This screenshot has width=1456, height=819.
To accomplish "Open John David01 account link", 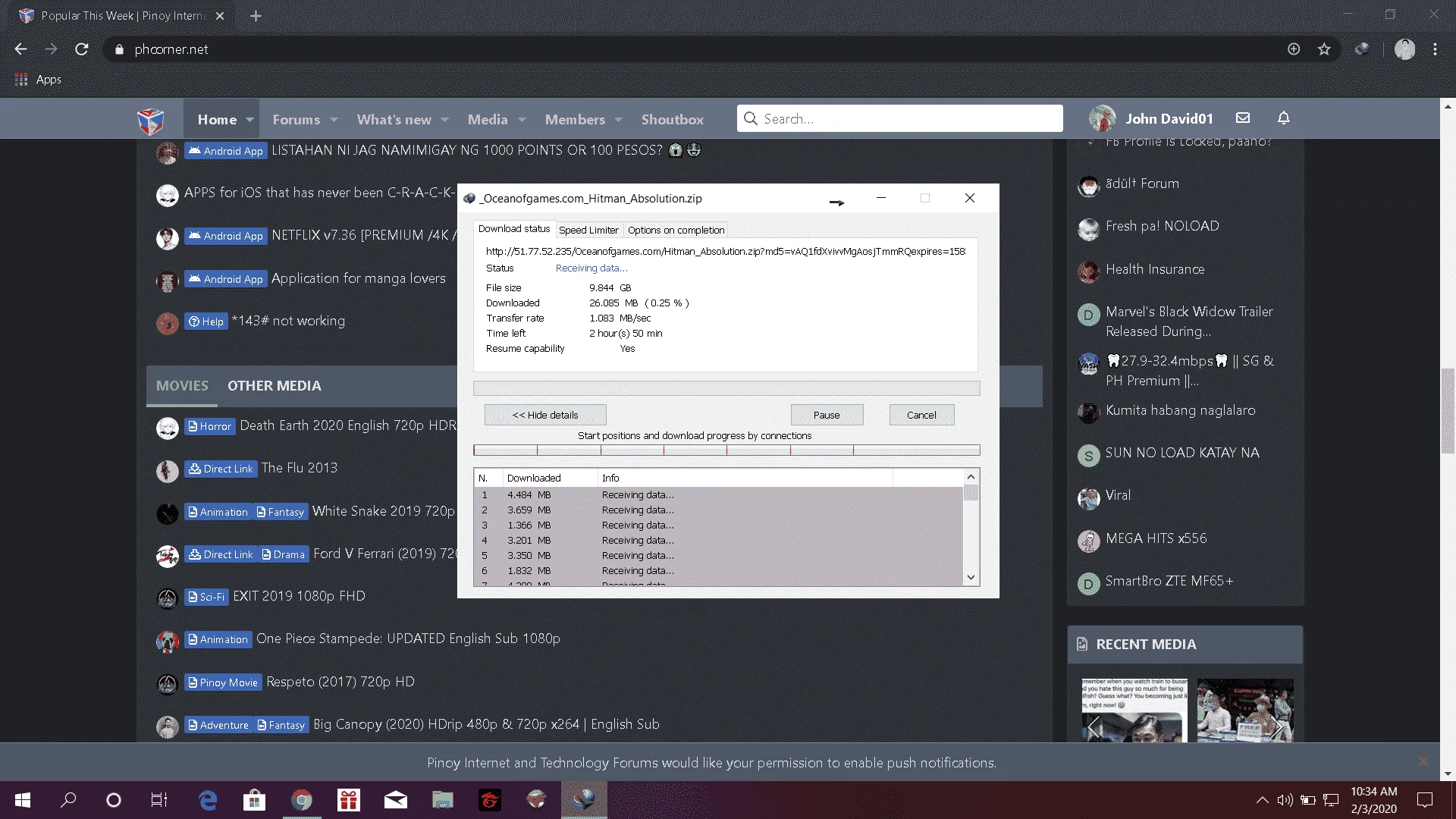I will point(1169,119).
